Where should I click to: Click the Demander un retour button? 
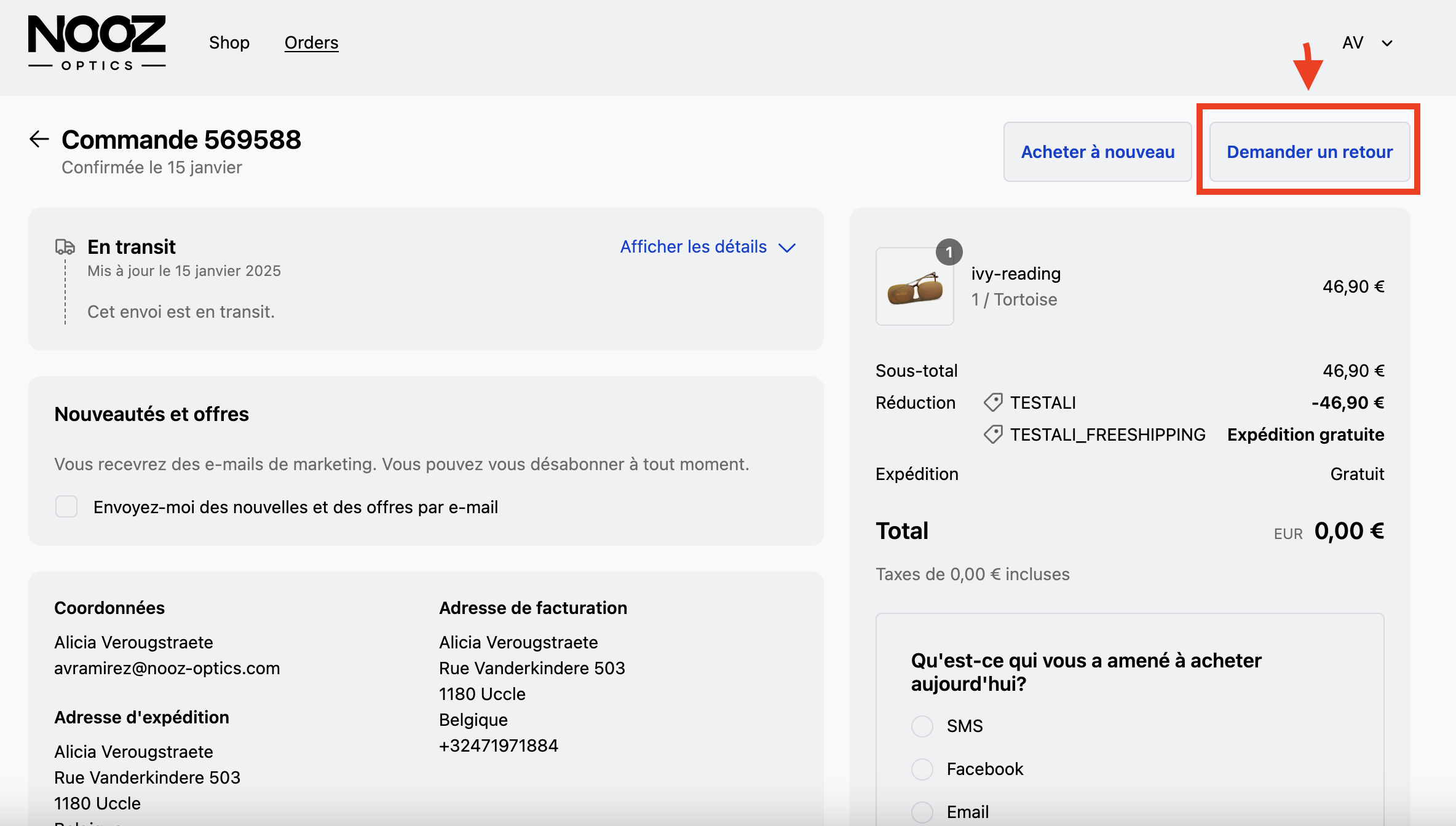[1309, 152]
